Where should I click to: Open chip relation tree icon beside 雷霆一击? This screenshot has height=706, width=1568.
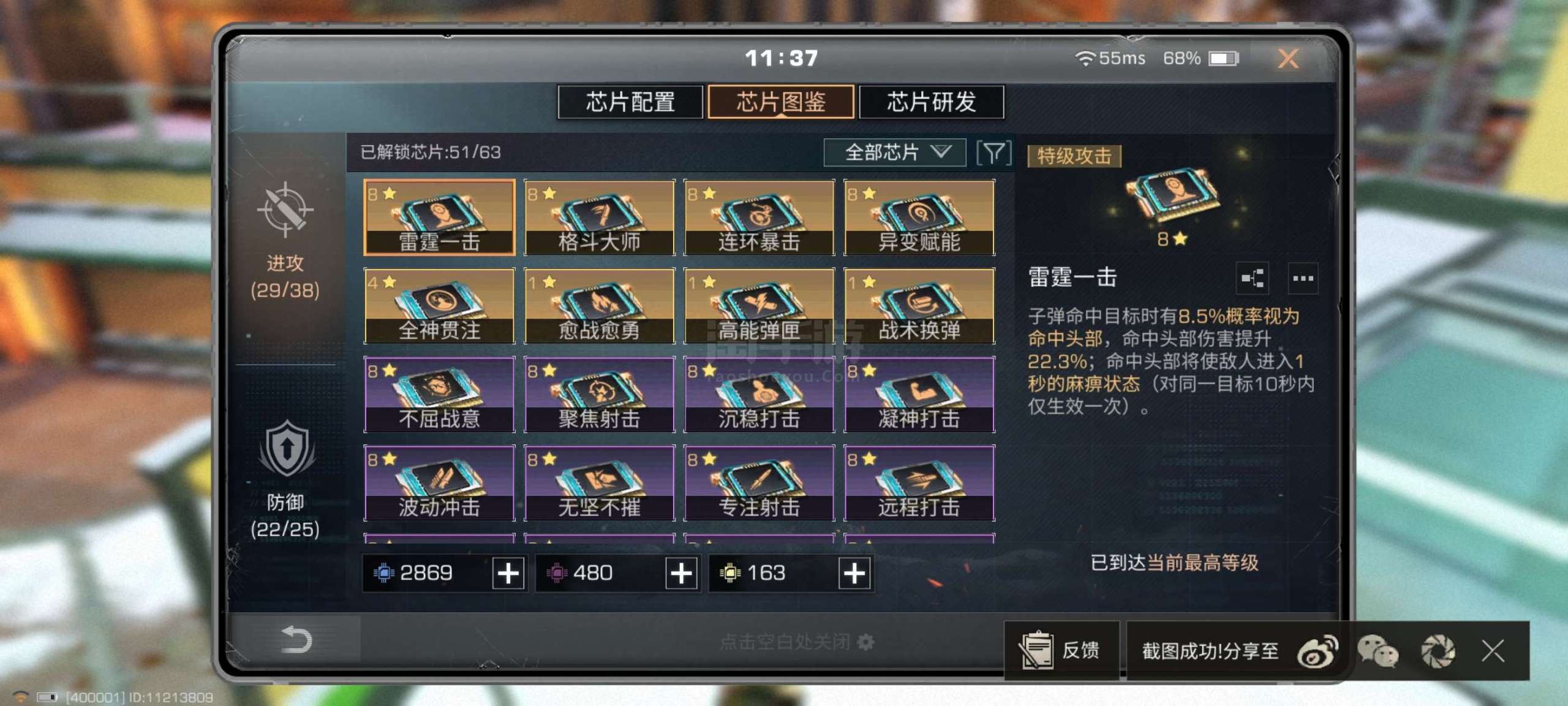click(1252, 278)
